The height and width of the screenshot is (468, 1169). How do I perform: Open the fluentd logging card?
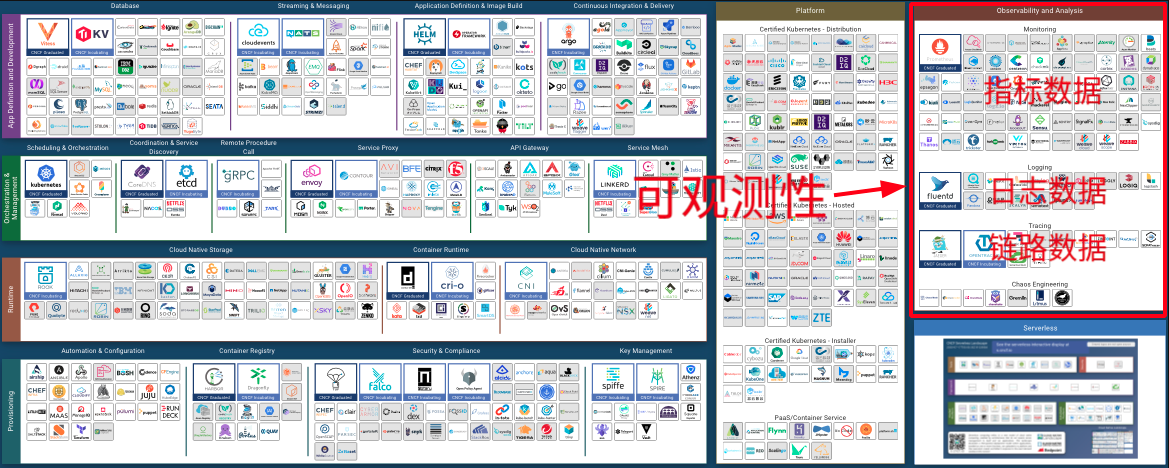tap(939, 192)
